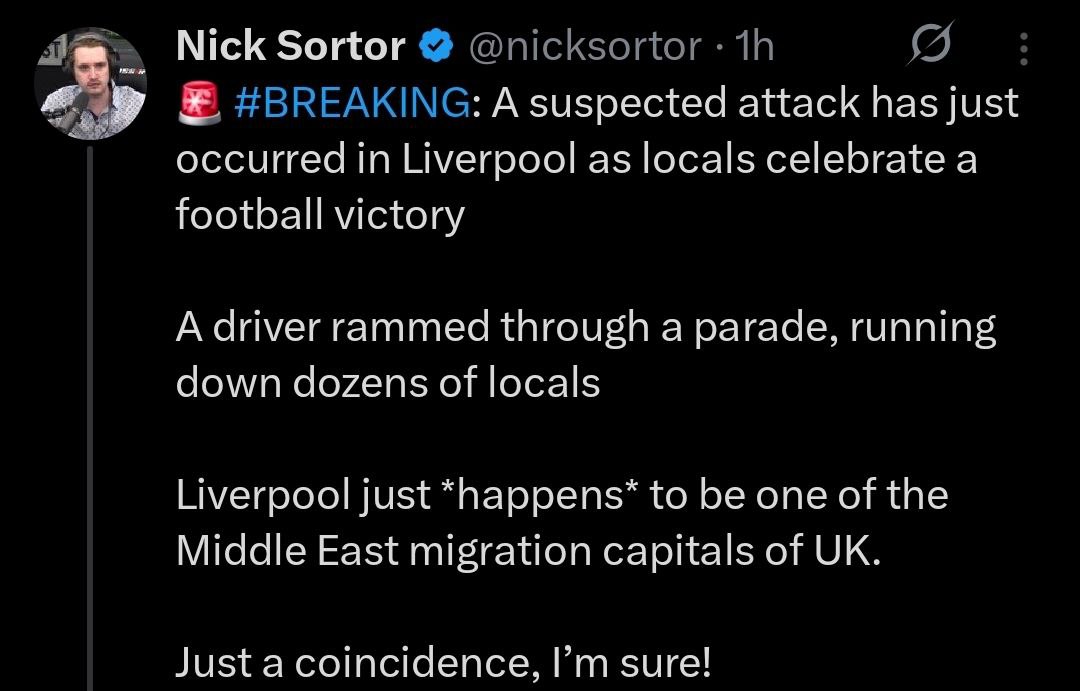Open the #BREAKING hashtag

coord(350,103)
